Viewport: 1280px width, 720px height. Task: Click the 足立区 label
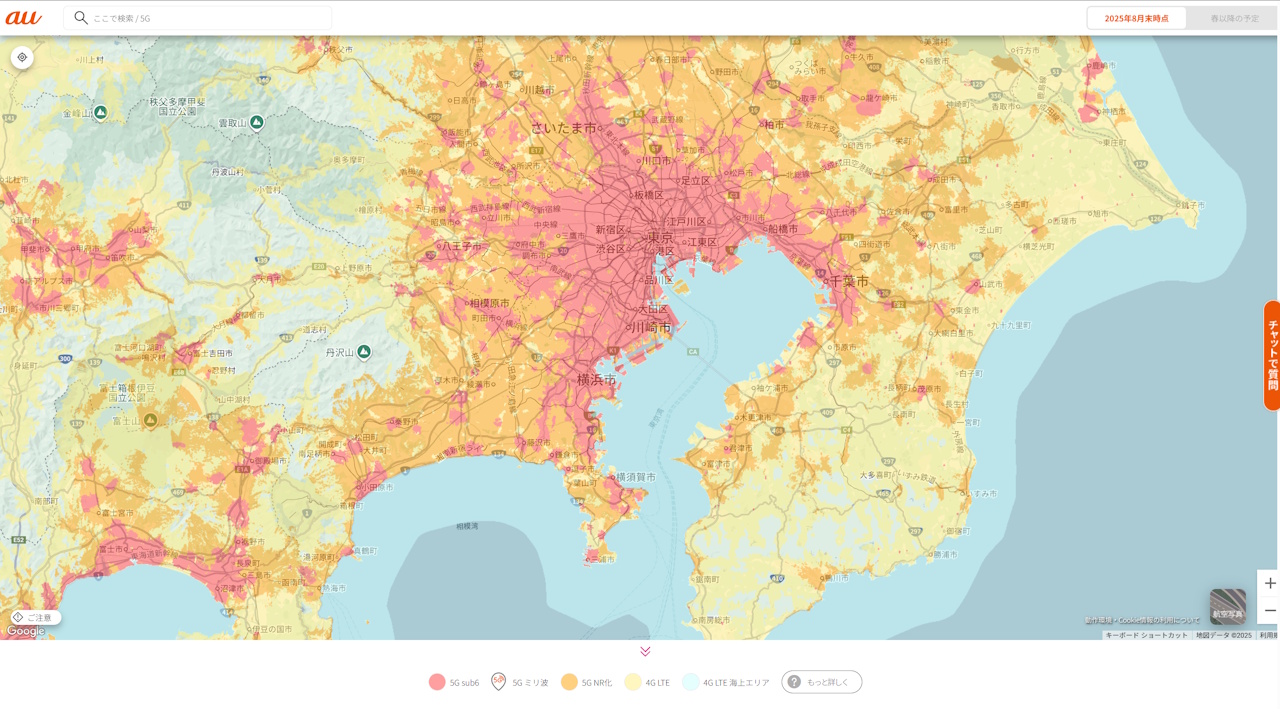point(695,180)
